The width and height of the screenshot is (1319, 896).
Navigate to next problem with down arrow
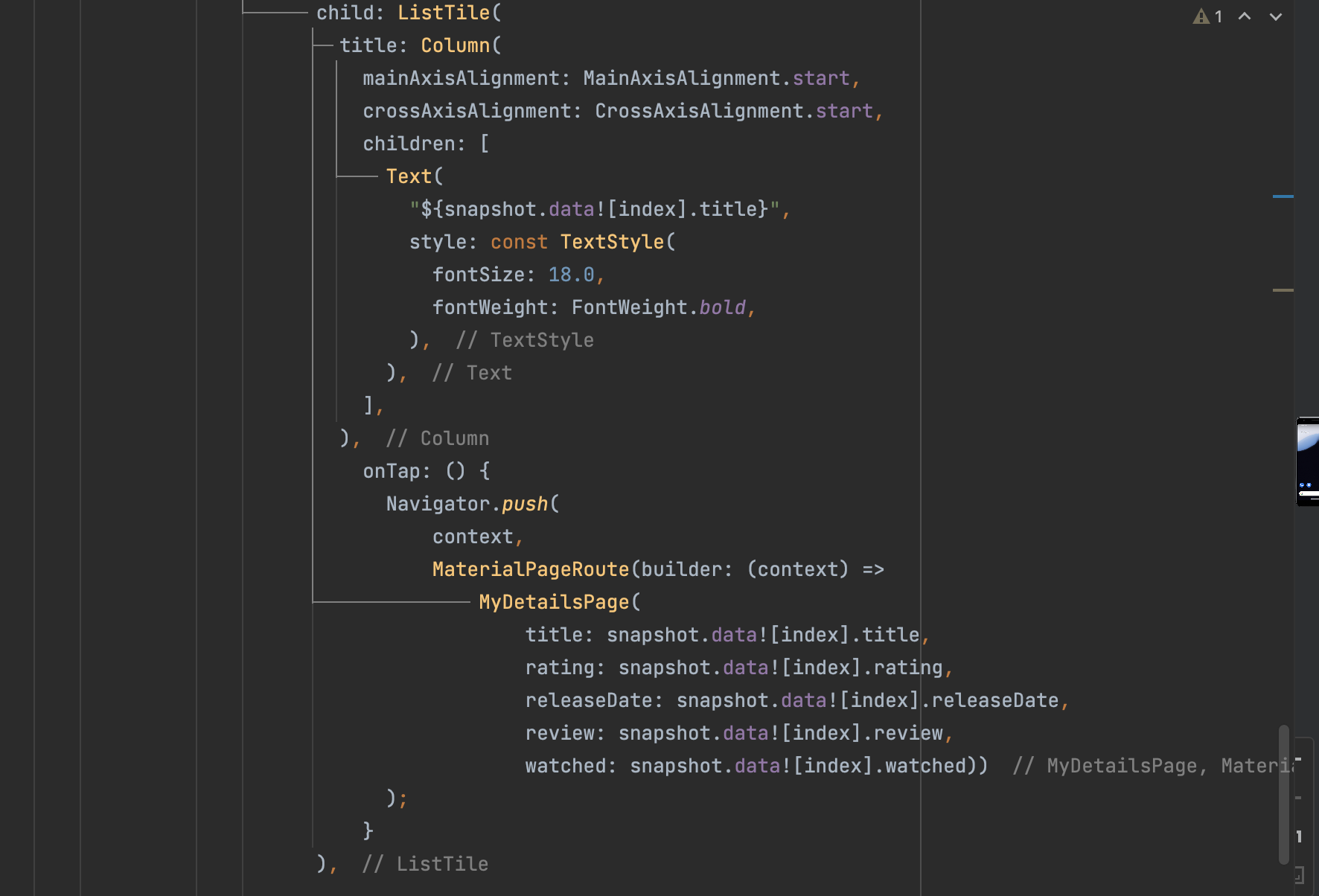click(x=1274, y=16)
